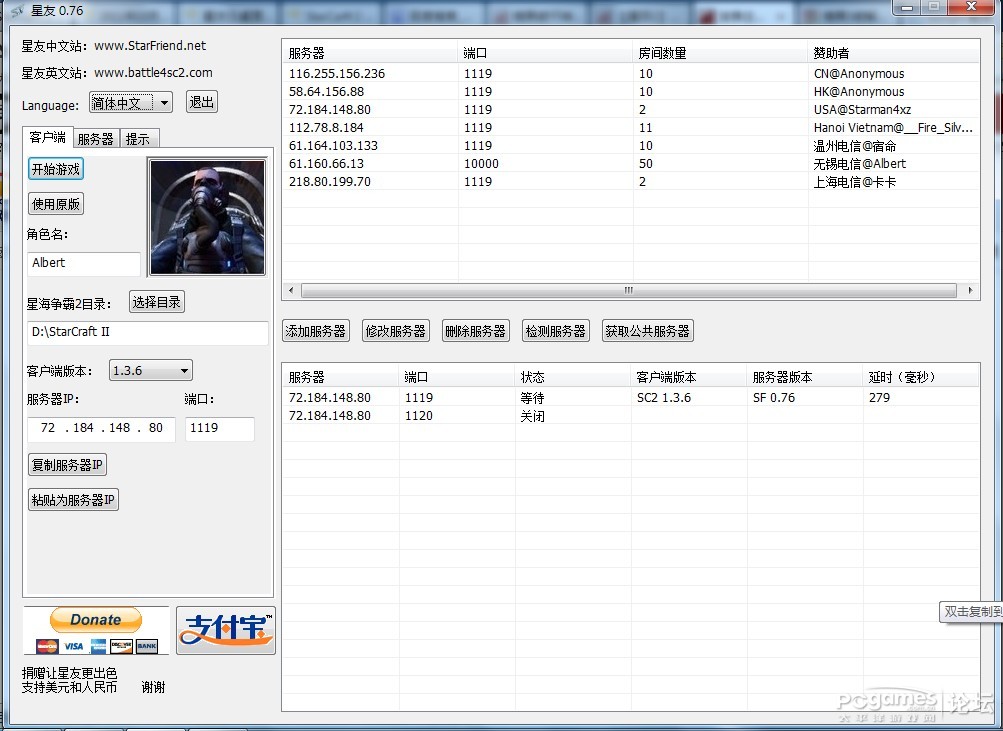Select bottom list row with port 1119 等待
Screen dimensions: 1003x731
631,398
